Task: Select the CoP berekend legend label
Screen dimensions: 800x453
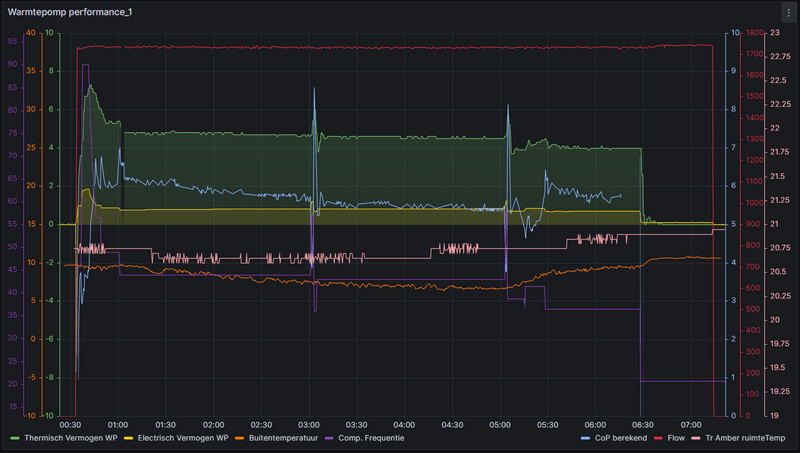Action: click(620, 438)
